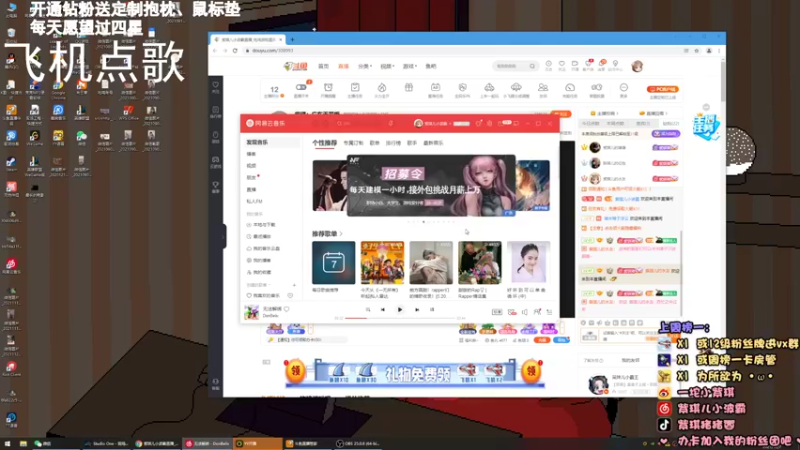This screenshot has width=800, height=450.
Task: Click the song progress bar
Action: 399,318
